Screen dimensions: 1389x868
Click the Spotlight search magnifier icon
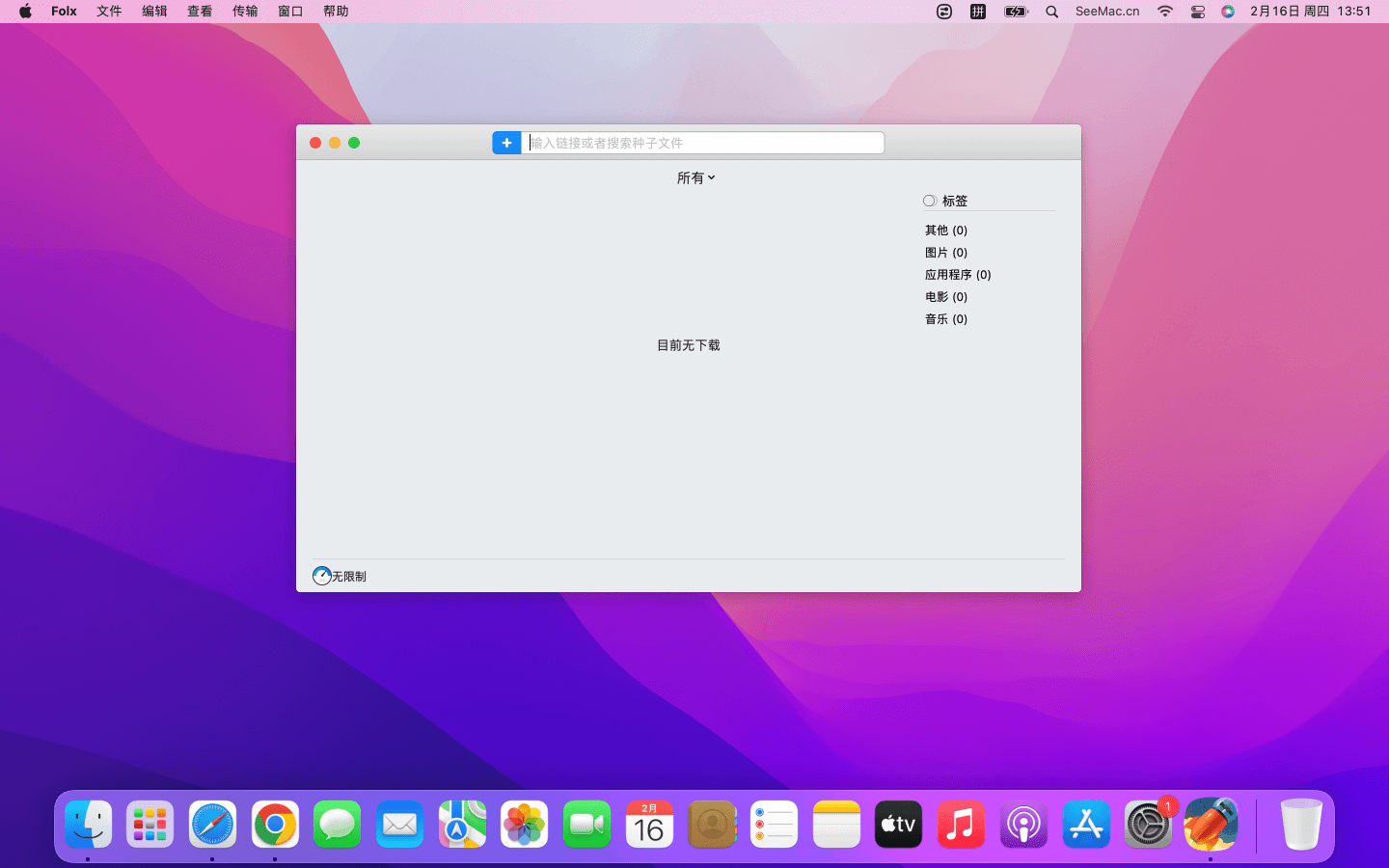[x=1052, y=12]
